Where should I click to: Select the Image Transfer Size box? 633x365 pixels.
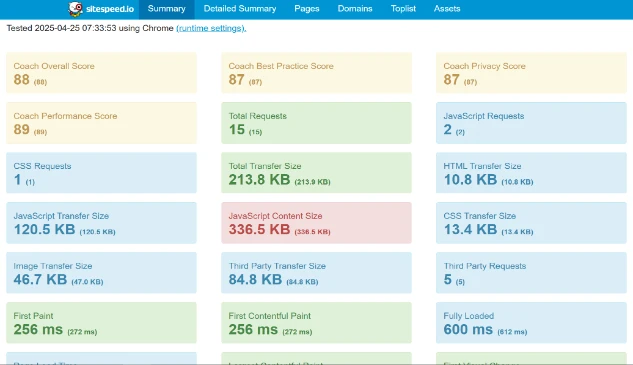101,273
